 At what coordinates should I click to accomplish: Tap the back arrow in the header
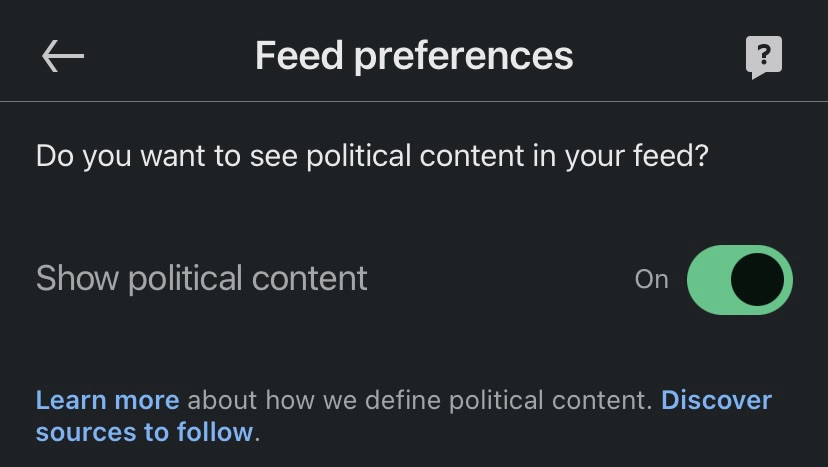(63, 57)
